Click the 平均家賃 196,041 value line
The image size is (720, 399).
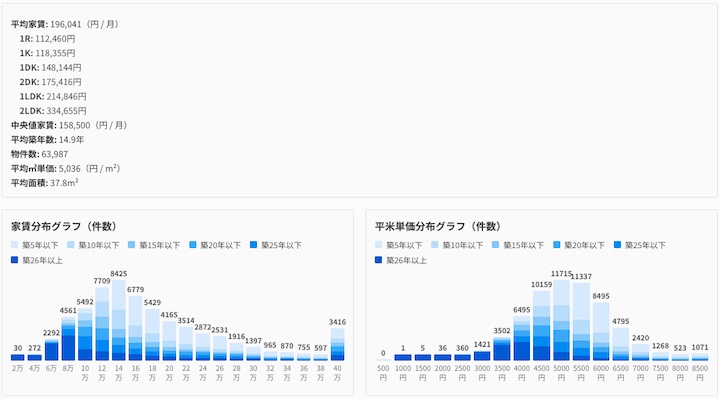pyautogui.click(x=65, y=24)
